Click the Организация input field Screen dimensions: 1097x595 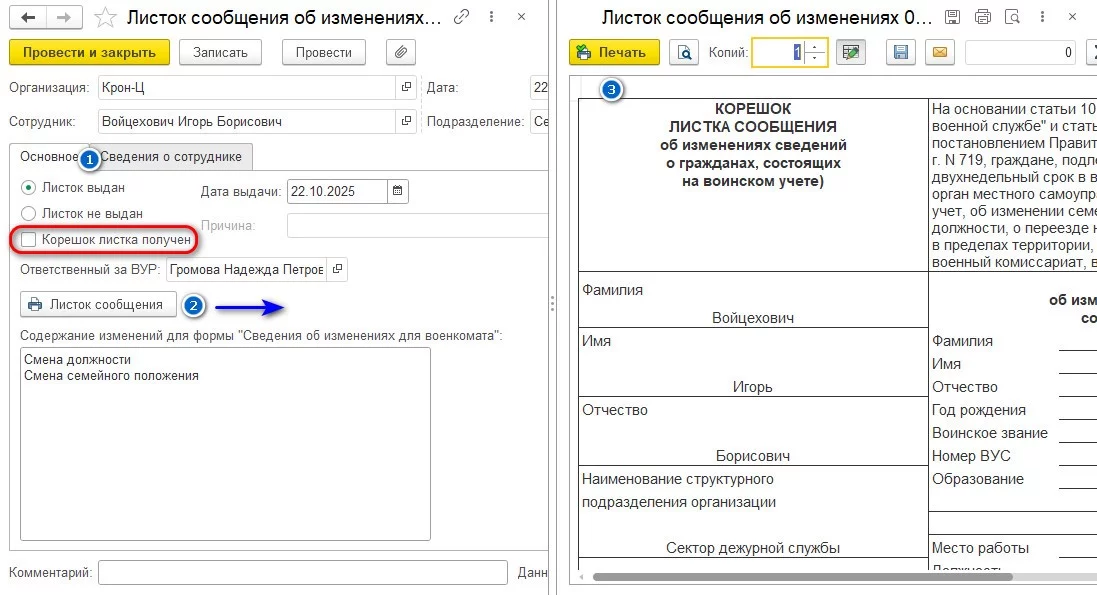click(247, 88)
